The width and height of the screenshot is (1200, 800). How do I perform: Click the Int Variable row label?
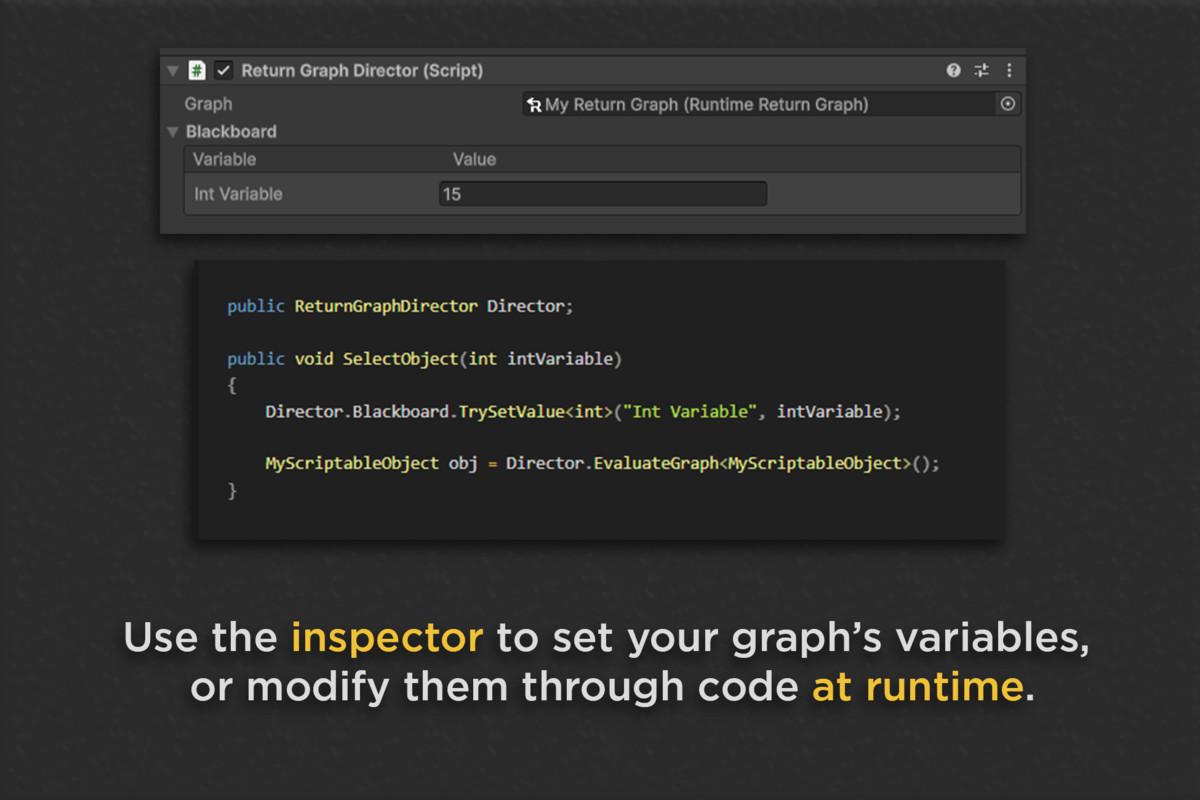tap(238, 194)
